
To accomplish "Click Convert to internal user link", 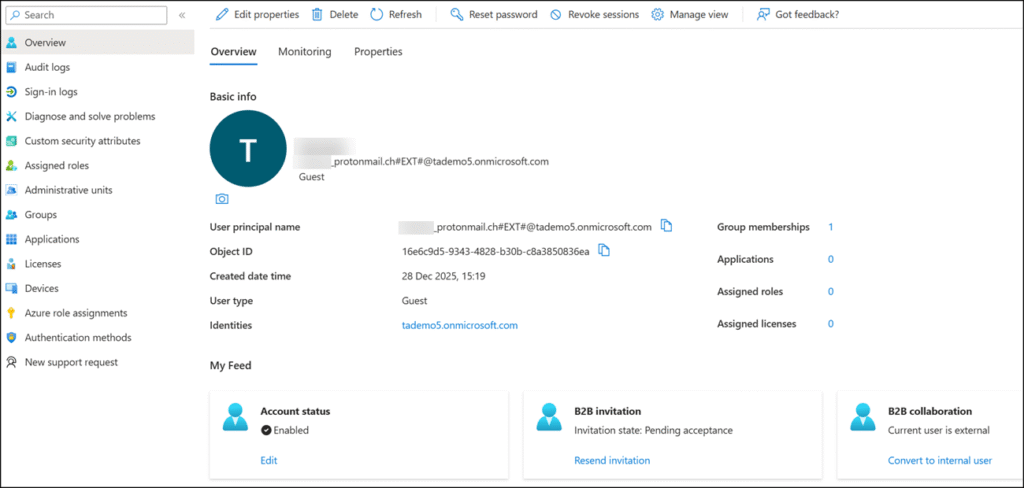I will coord(939,460).
